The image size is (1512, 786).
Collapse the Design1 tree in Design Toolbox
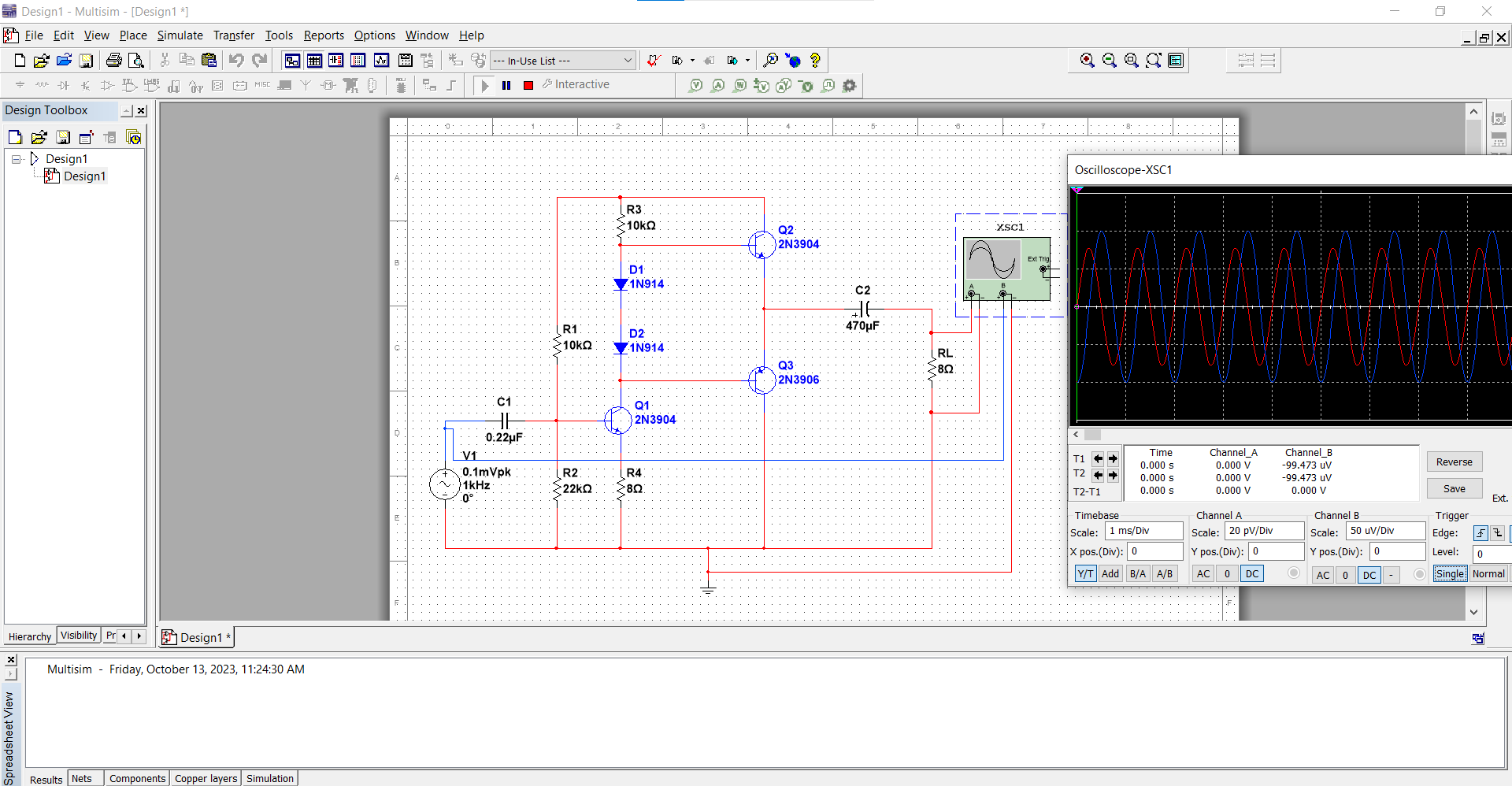tap(16, 158)
